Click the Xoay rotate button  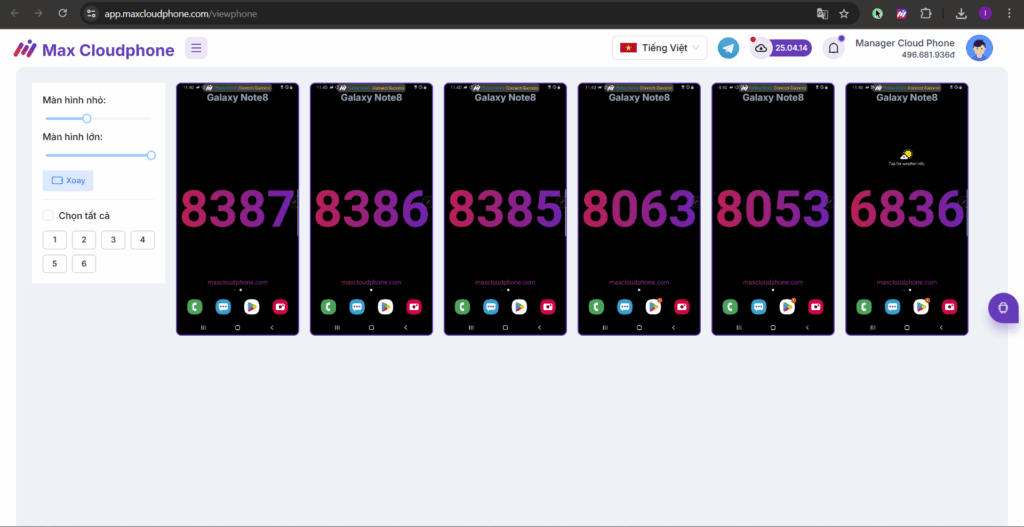[68, 180]
